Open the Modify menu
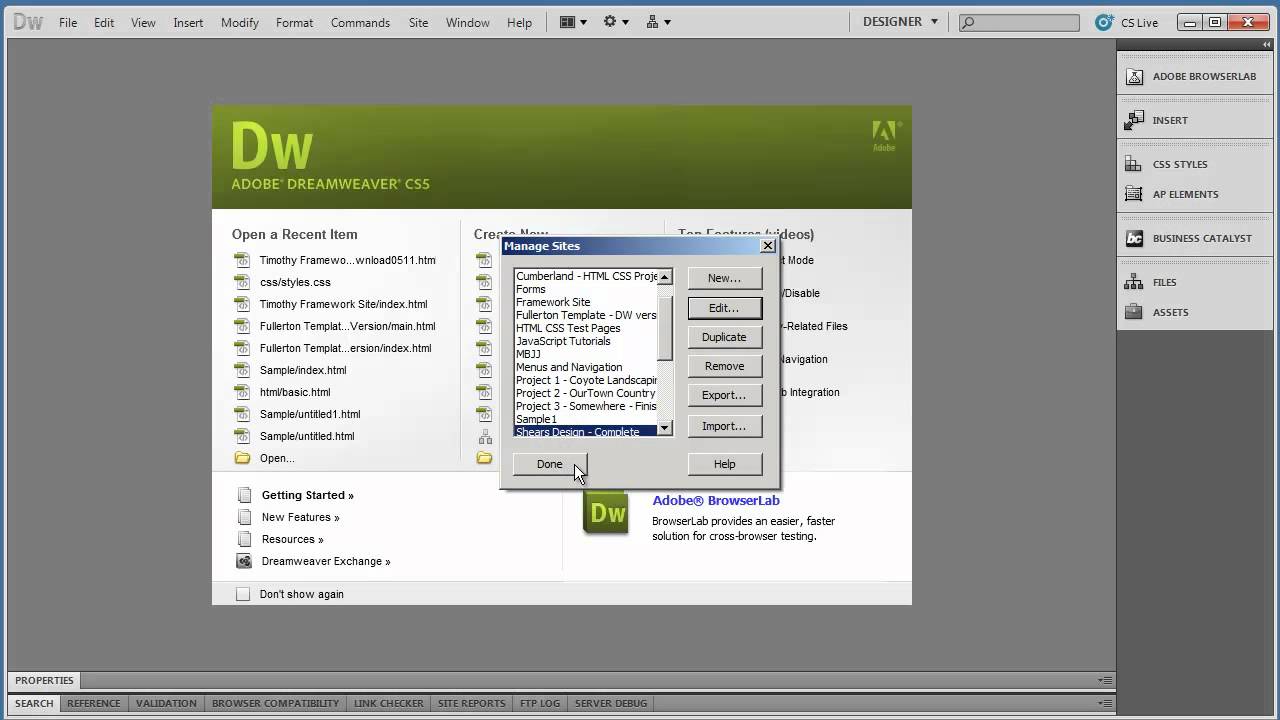This screenshot has height=720, width=1280. pyautogui.click(x=240, y=22)
